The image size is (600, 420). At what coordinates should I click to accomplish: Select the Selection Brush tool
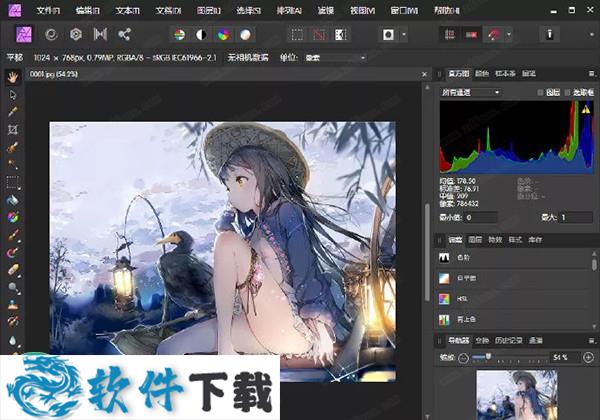[x=13, y=147]
